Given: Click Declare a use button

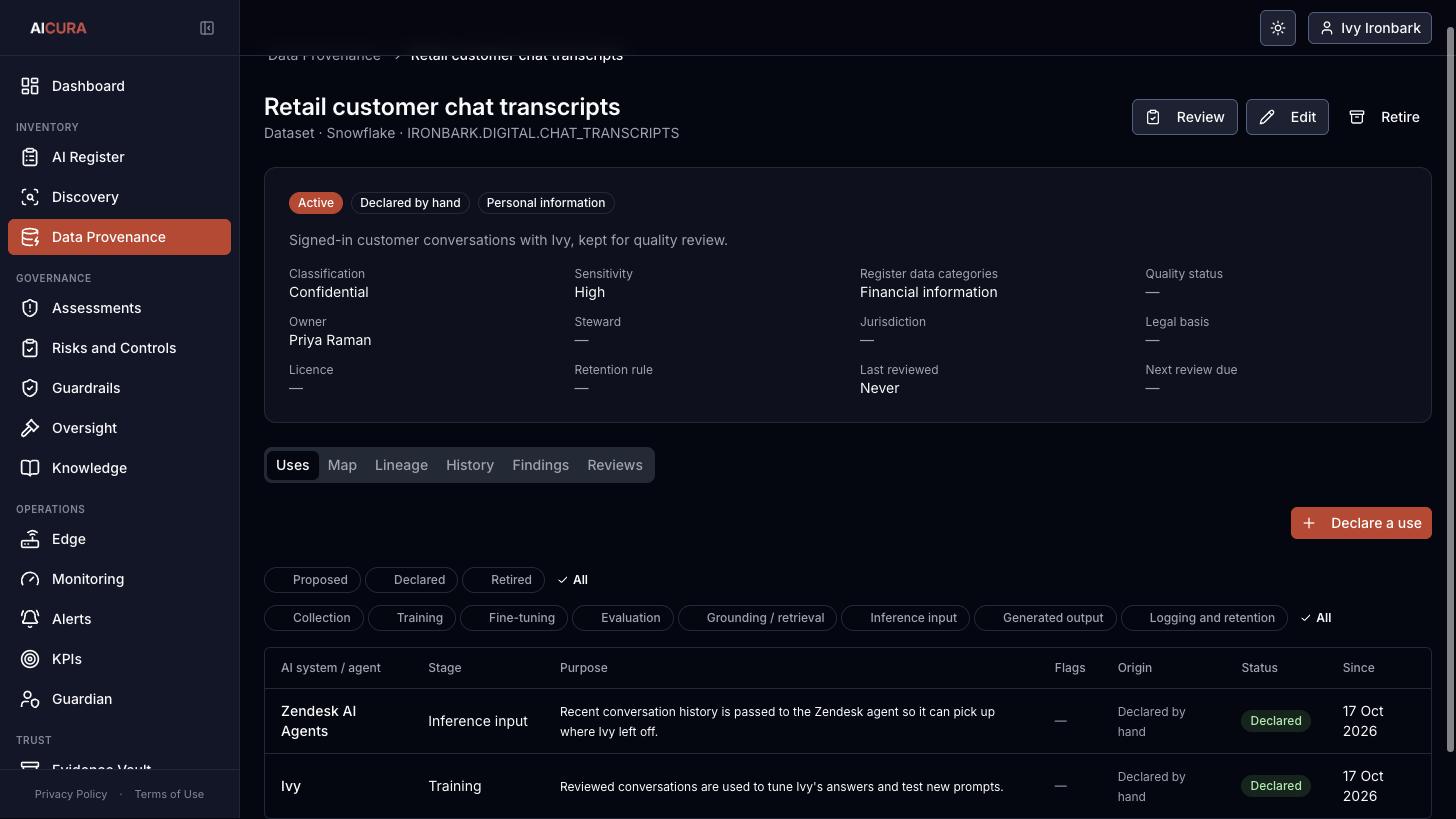Looking at the screenshot, I should click(1361, 523).
